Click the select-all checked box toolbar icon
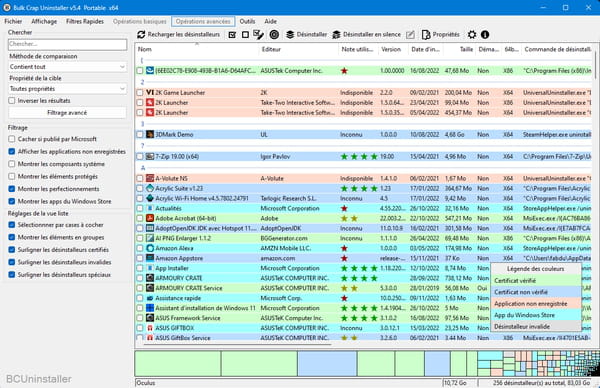This screenshot has height=388, width=600. [232, 35]
